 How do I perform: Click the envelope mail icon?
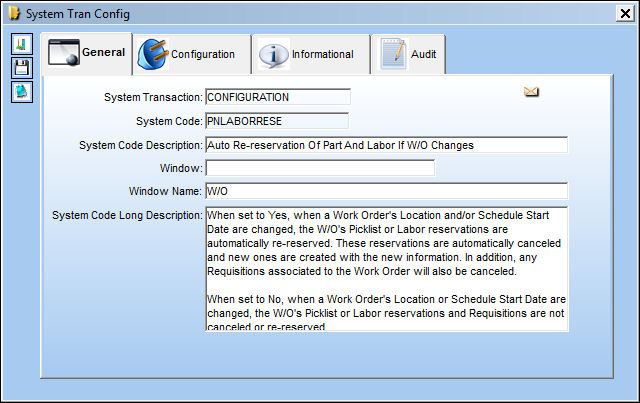pos(531,92)
